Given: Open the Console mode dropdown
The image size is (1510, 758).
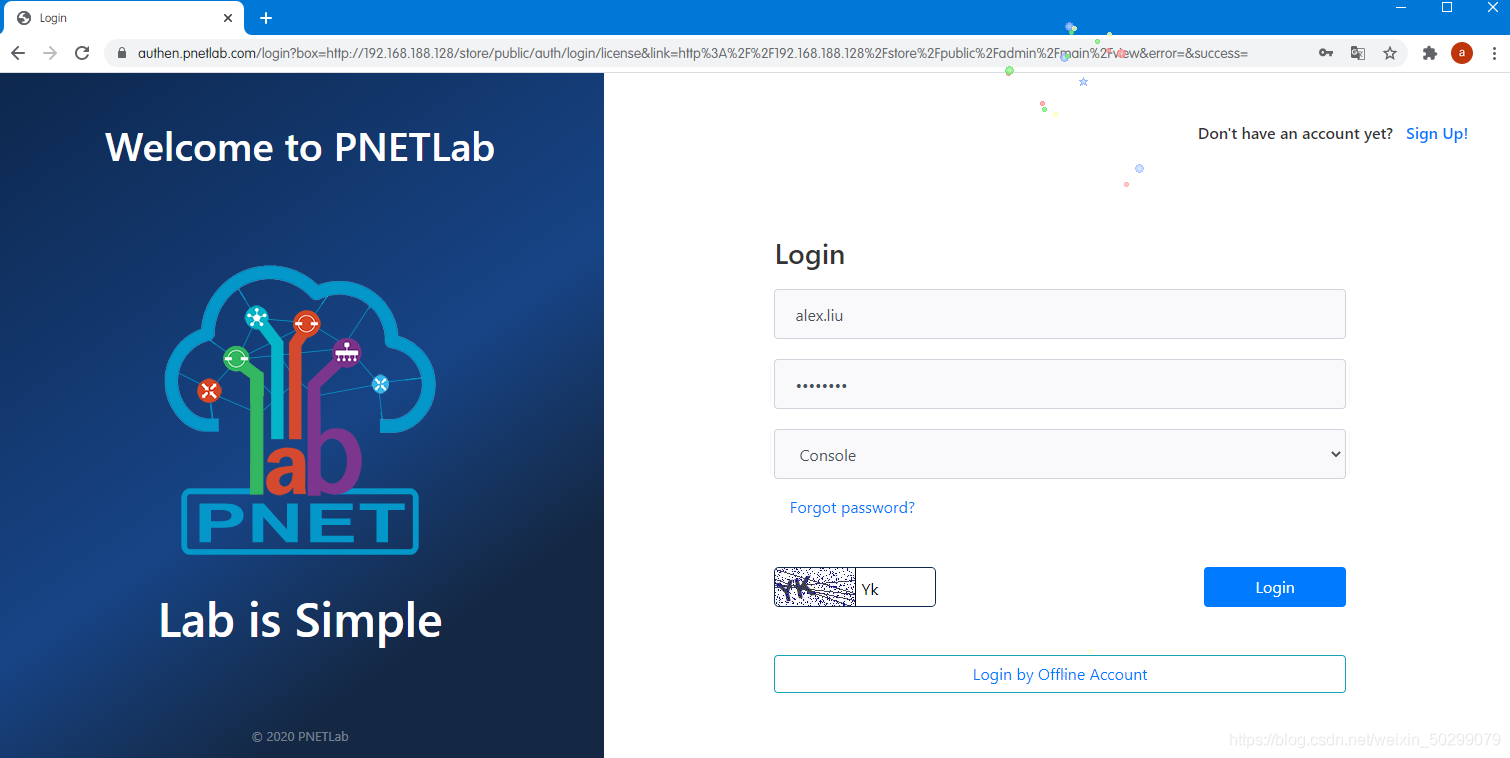Looking at the screenshot, I should [1060, 454].
